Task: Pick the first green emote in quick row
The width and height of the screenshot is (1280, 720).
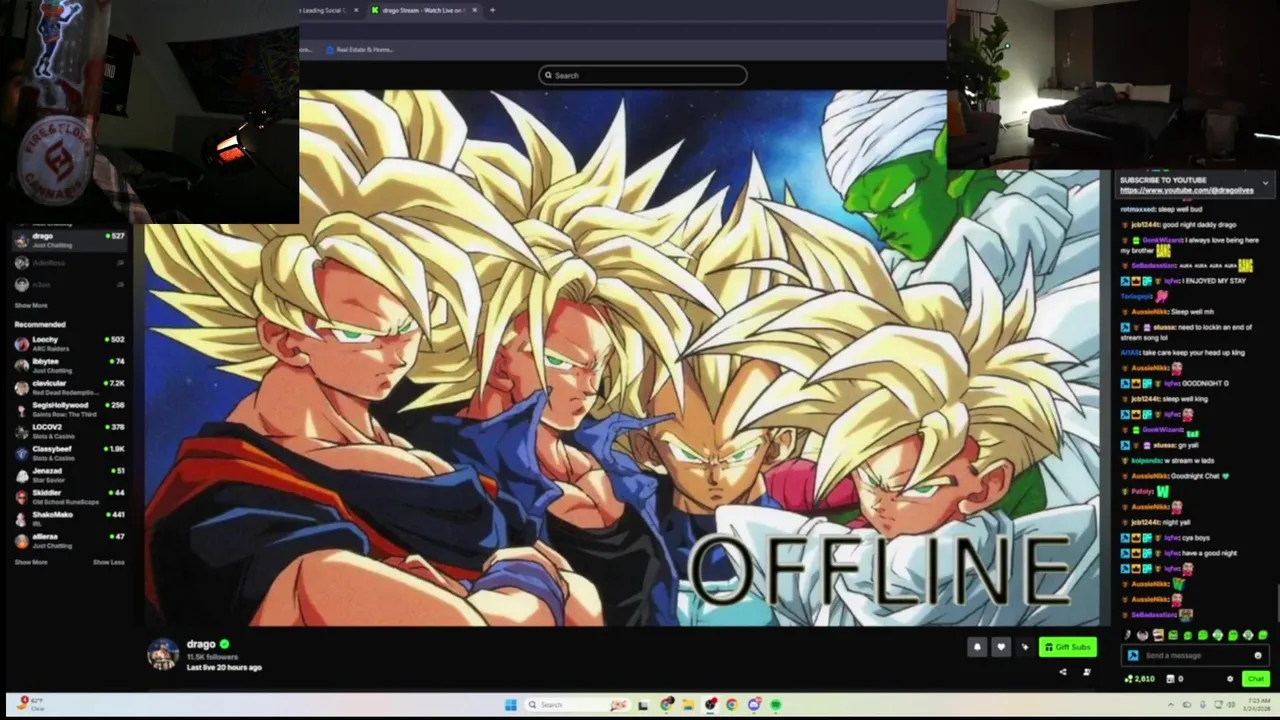Action: click(1173, 635)
